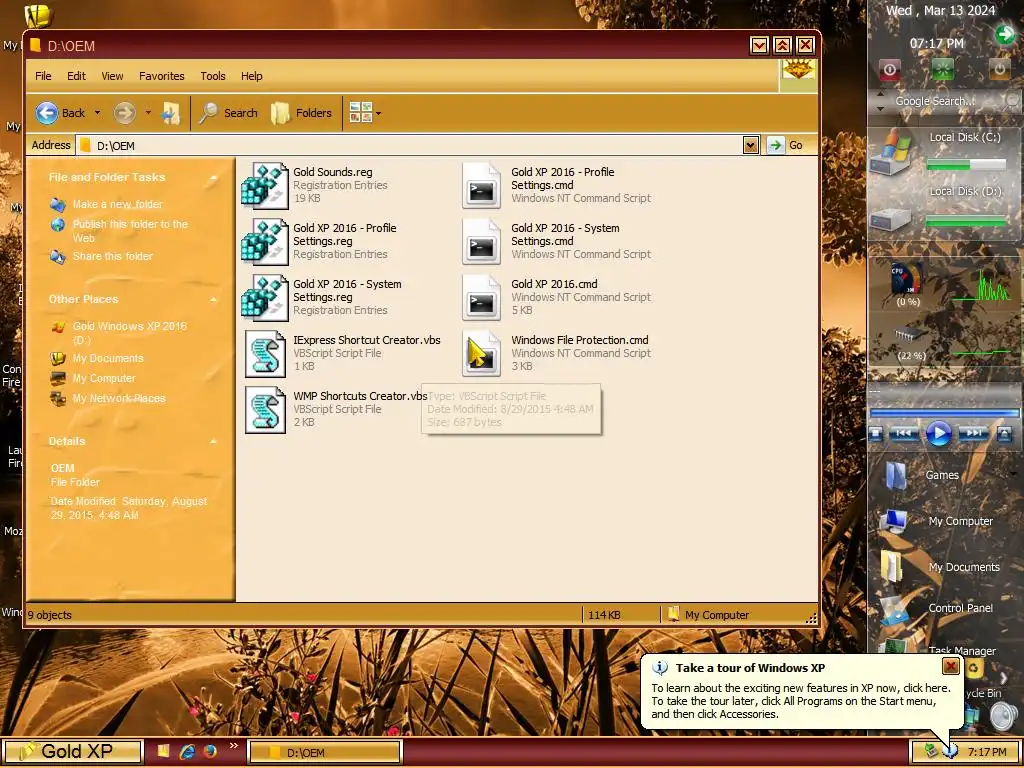
Task: Click the red shutdown icon in sidebar
Action: [889, 69]
